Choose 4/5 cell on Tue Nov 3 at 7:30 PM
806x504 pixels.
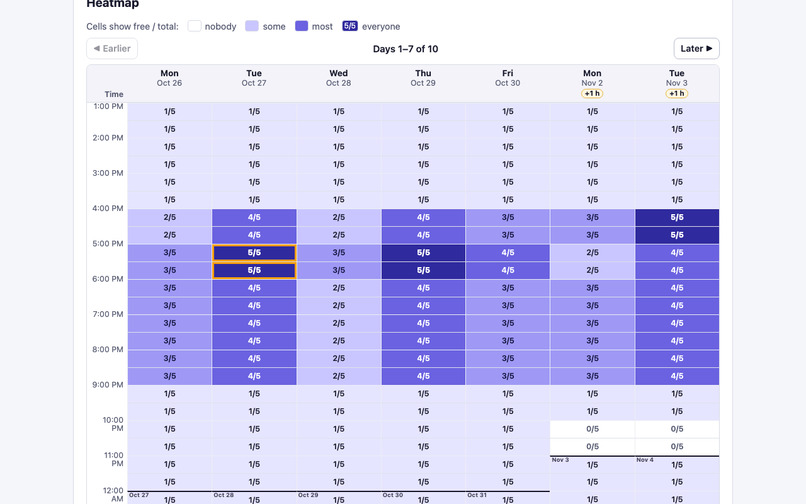(677, 340)
